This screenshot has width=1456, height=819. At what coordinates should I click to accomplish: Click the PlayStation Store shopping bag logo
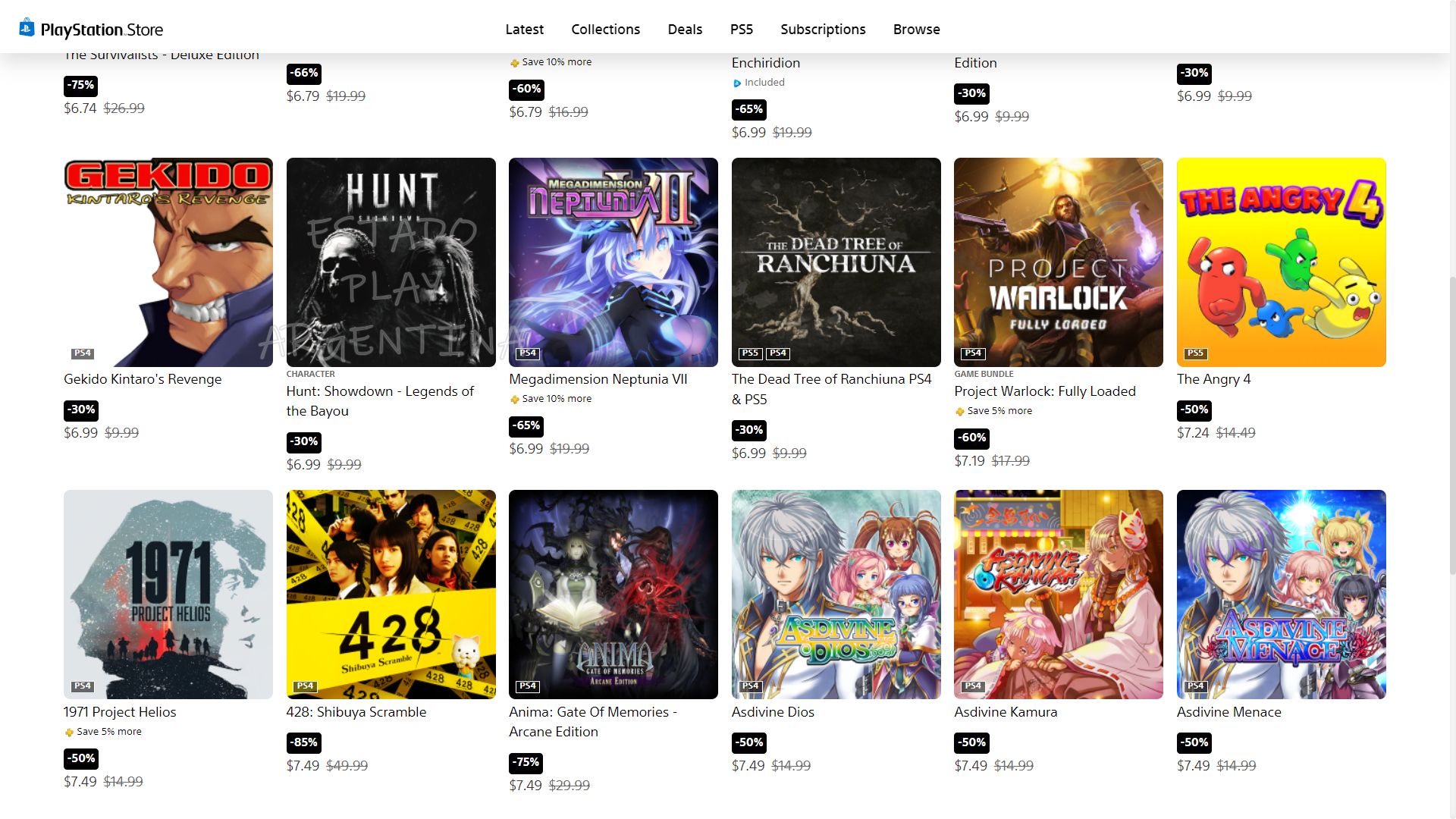(x=27, y=28)
